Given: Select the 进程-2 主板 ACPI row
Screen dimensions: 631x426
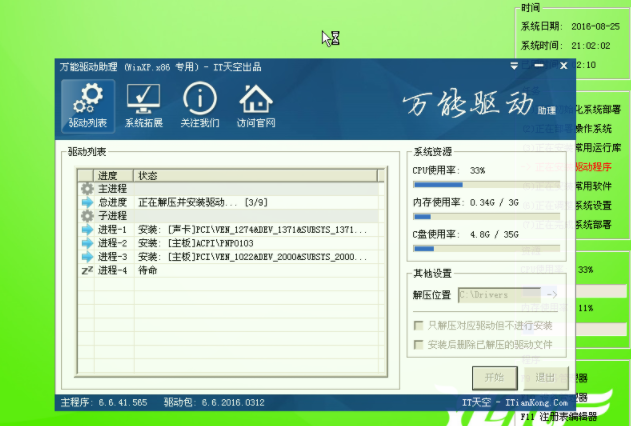Looking at the screenshot, I should click(230, 243).
